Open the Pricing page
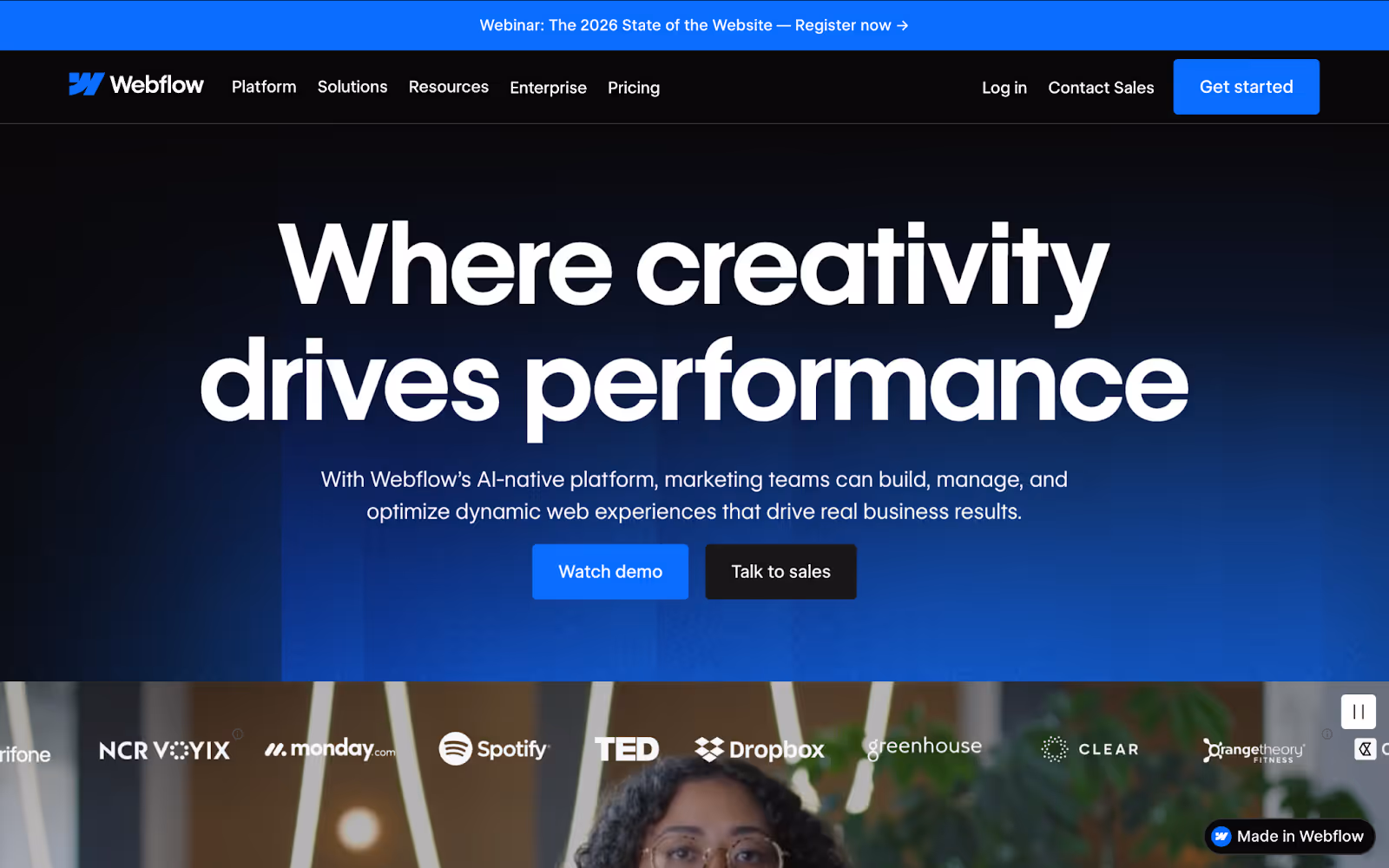This screenshot has height=868, width=1389. coord(634,88)
